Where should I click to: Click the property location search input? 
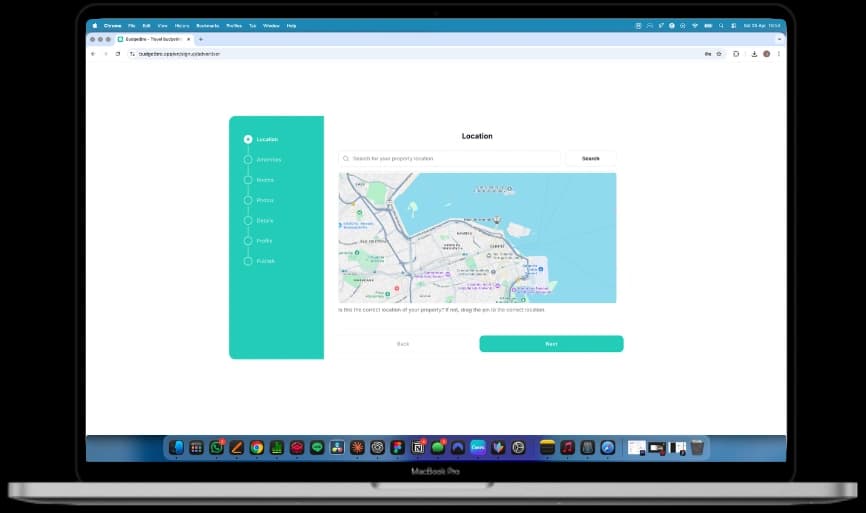[452, 158]
